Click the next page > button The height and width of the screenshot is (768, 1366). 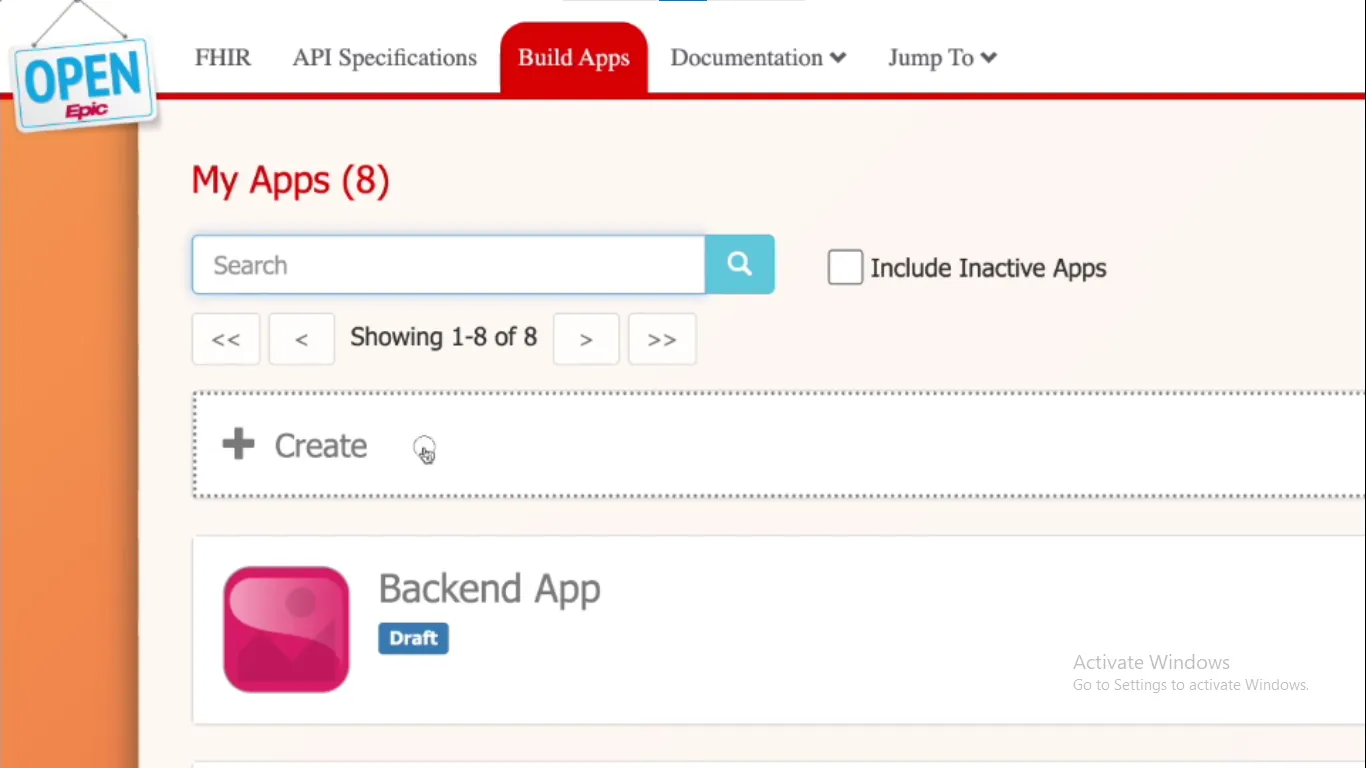586,338
